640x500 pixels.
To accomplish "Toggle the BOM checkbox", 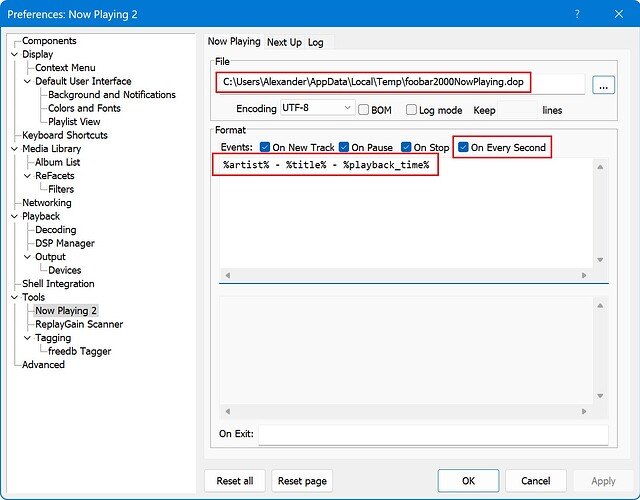I will pos(363,110).
